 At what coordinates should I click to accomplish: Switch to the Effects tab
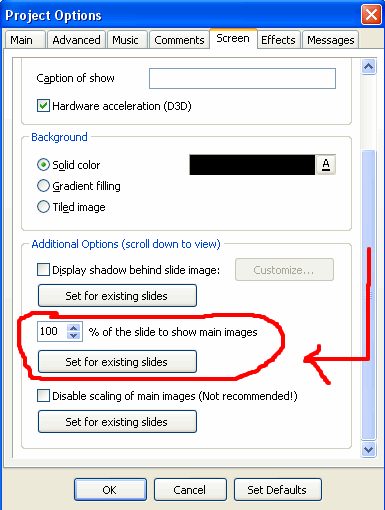pyautogui.click(x=278, y=40)
